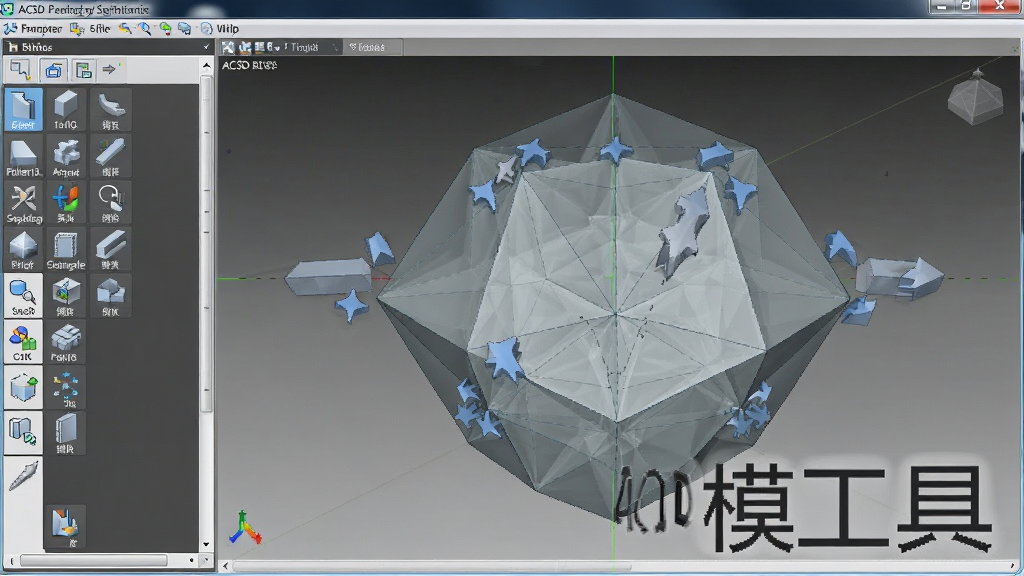
Task: Click the horizontal scrollbar under the tool palette
Action: pyautogui.click(x=93, y=560)
